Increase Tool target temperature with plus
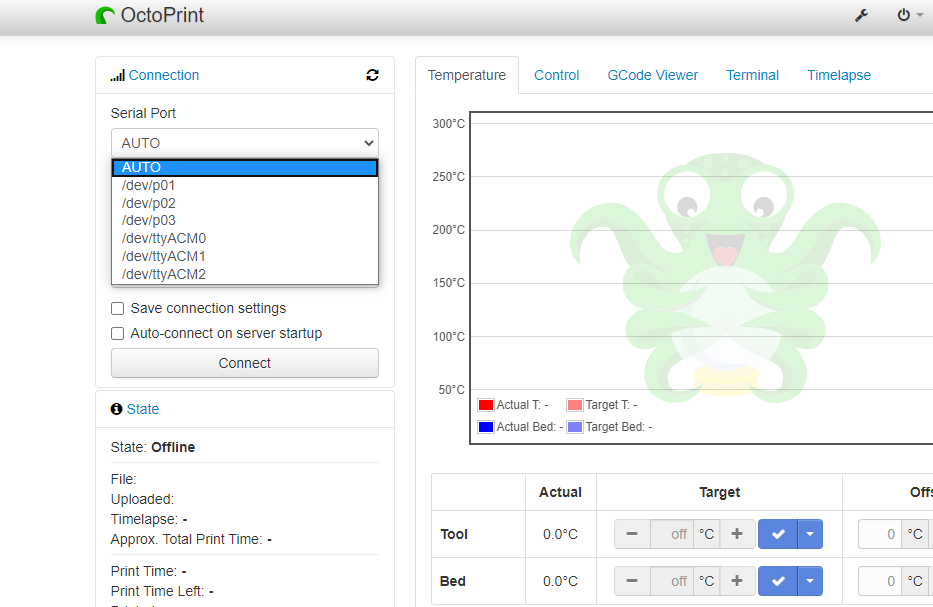The image size is (933, 607). coord(737,534)
